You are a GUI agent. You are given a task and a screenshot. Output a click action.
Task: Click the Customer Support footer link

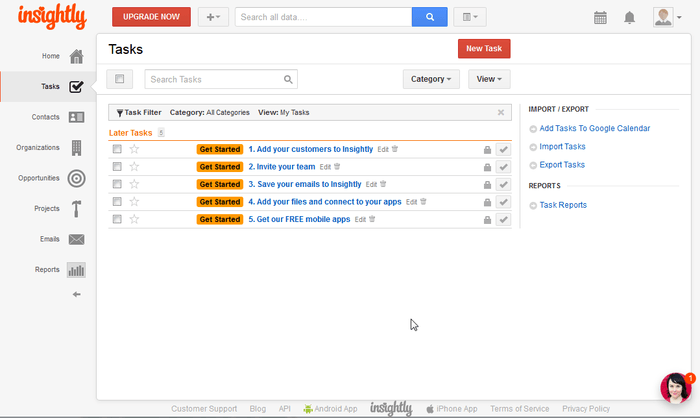[x=204, y=409]
